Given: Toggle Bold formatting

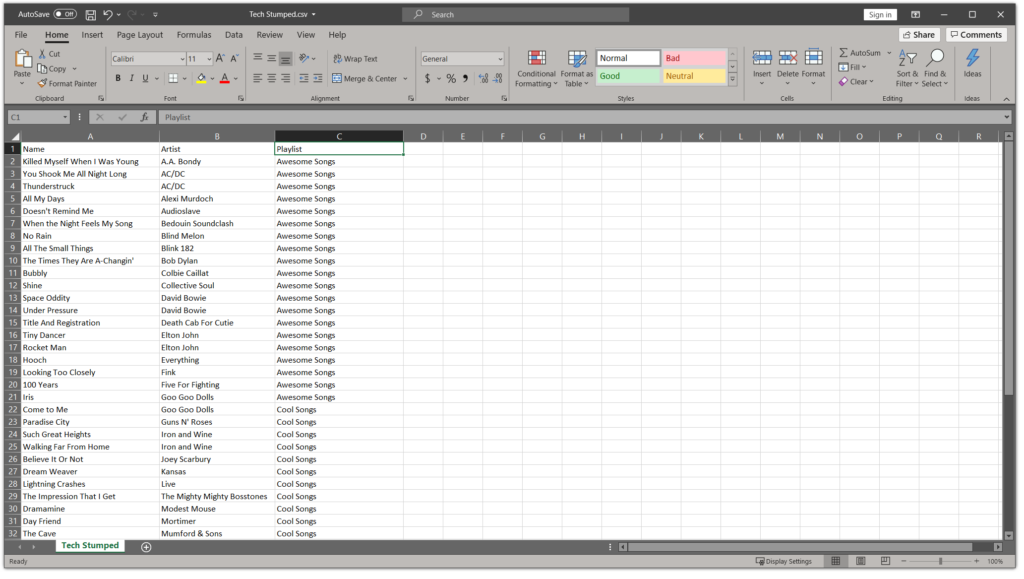Looking at the screenshot, I should coord(118,78).
